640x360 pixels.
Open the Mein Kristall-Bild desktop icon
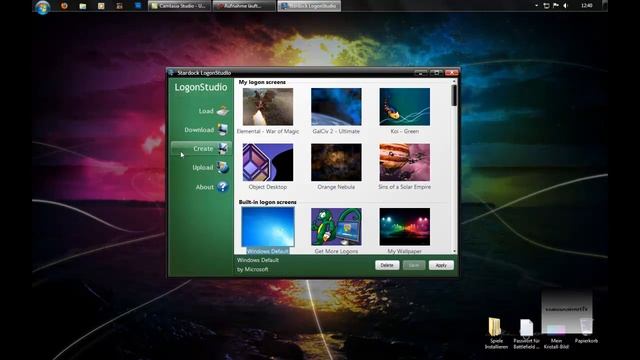(556, 336)
